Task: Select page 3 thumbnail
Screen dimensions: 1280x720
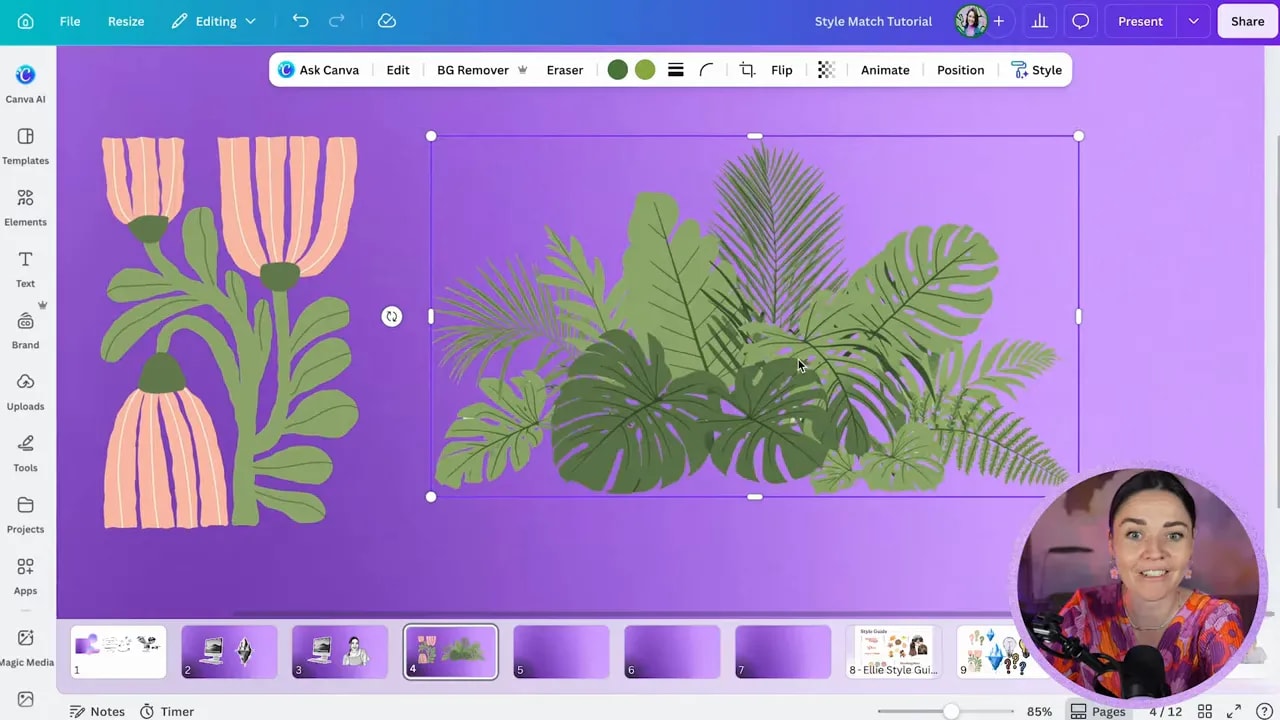Action: click(x=340, y=652)
